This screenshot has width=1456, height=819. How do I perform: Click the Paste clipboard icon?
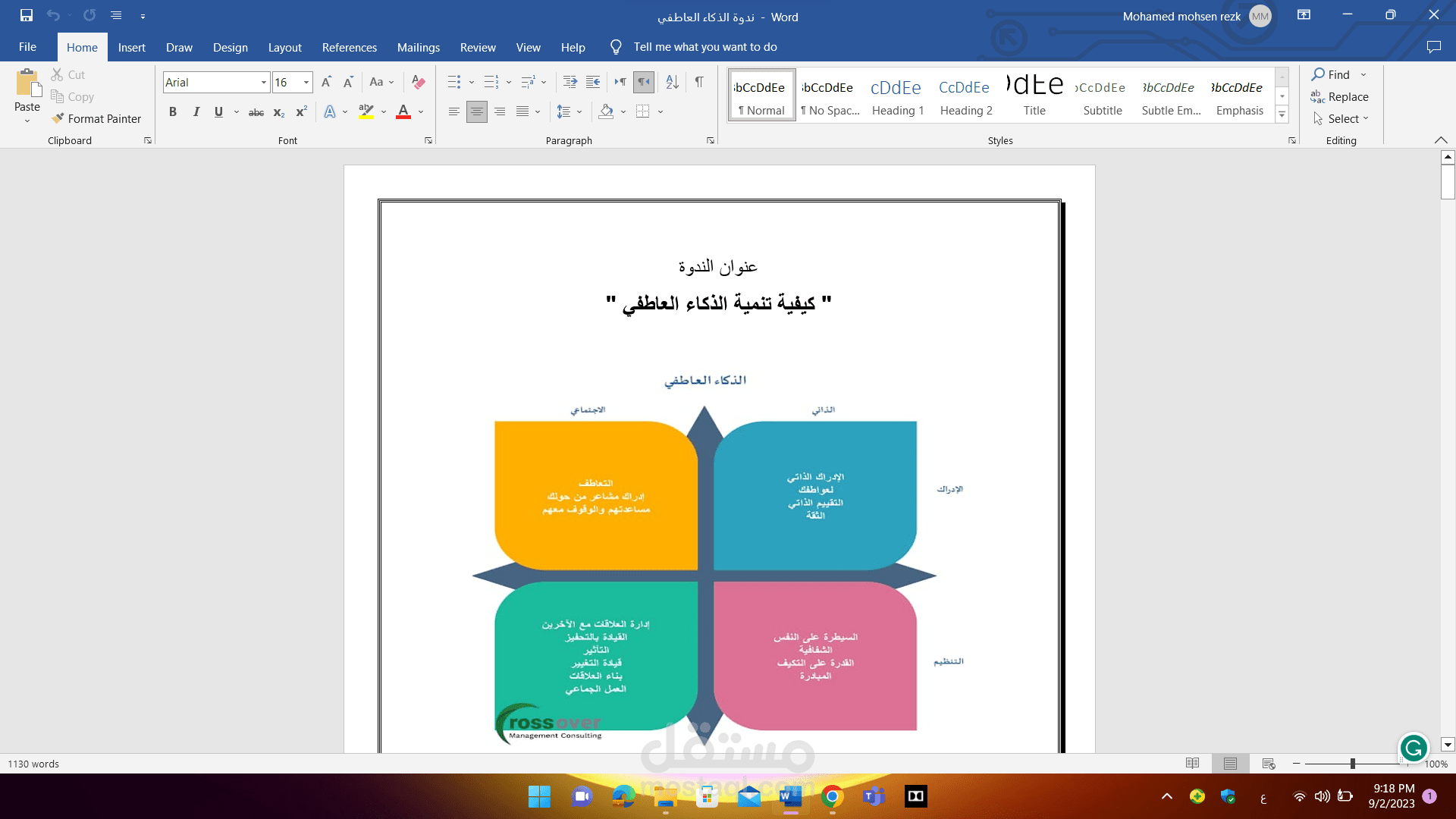(x=28, y=83)
